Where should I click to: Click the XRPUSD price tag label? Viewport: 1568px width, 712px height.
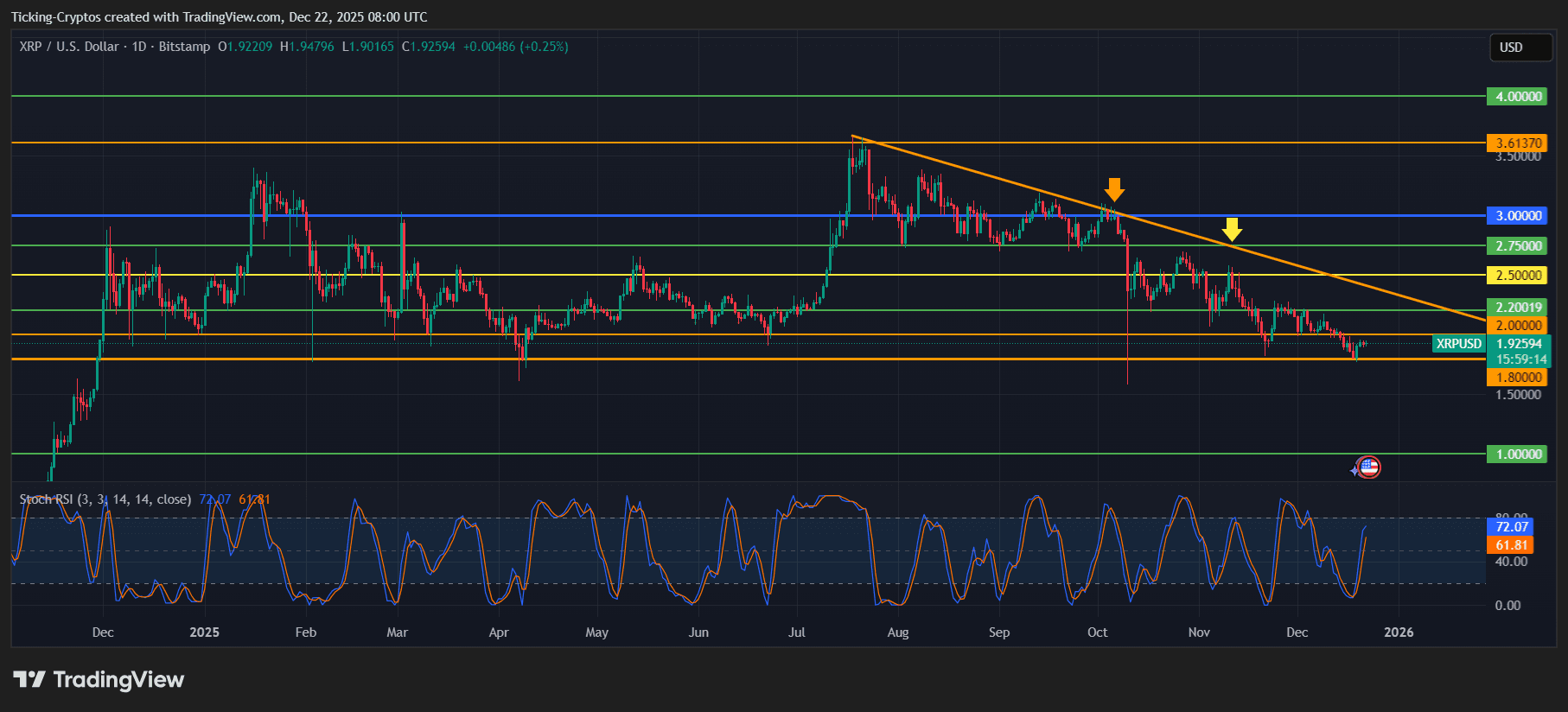(x=1458, y=344)
